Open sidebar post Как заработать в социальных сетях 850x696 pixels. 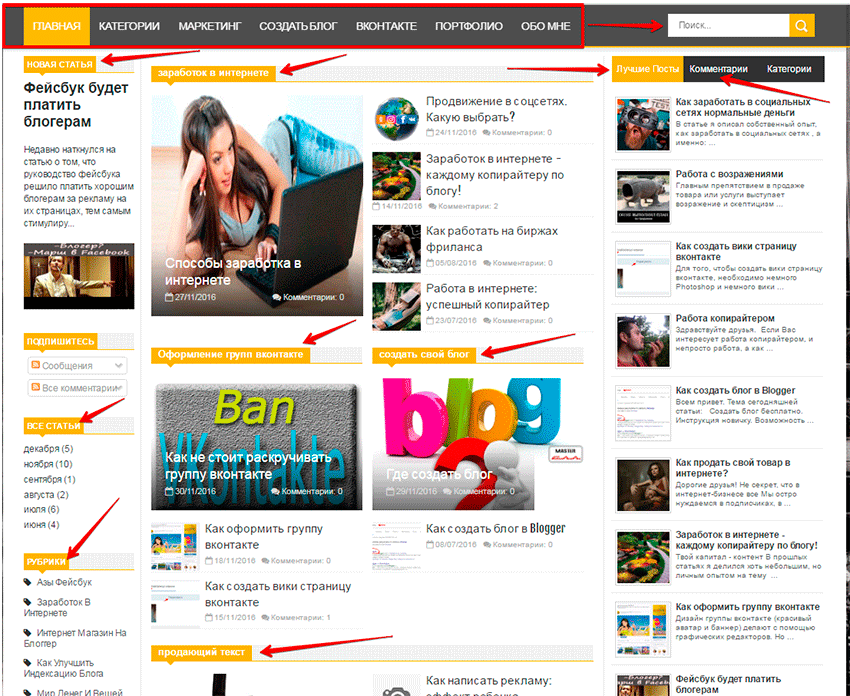[743, 107]
